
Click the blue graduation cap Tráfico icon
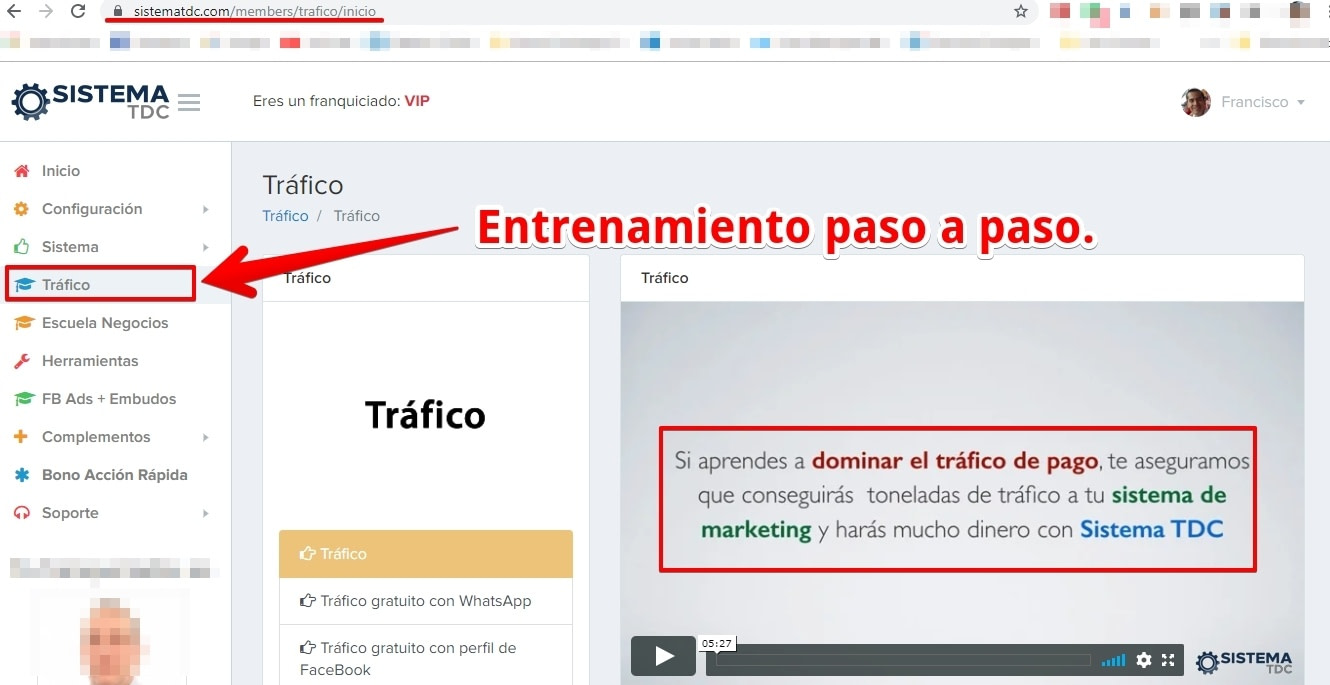pos(24,285)
